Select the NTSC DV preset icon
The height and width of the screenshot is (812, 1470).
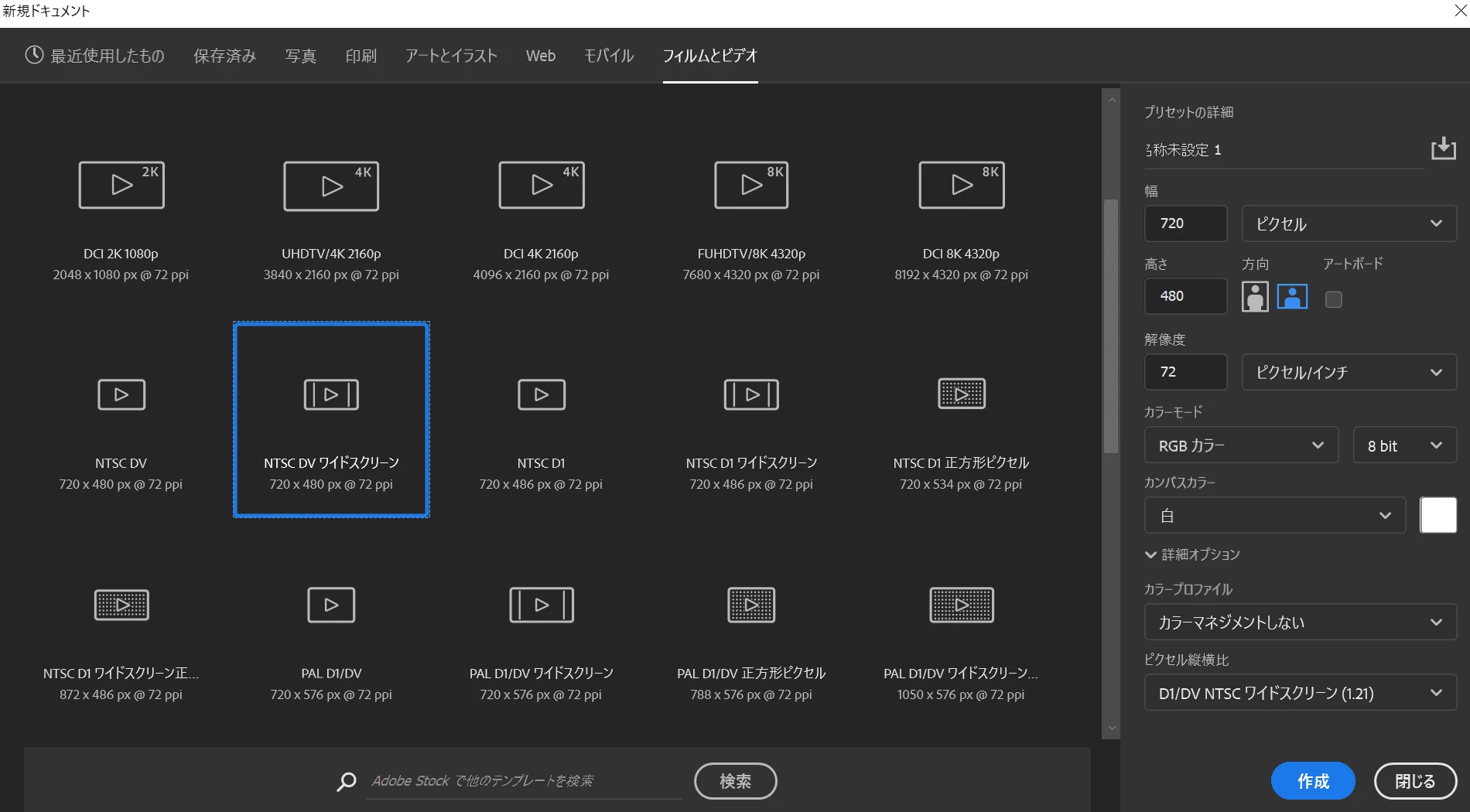pyautogui.click(x=121, y=394)
